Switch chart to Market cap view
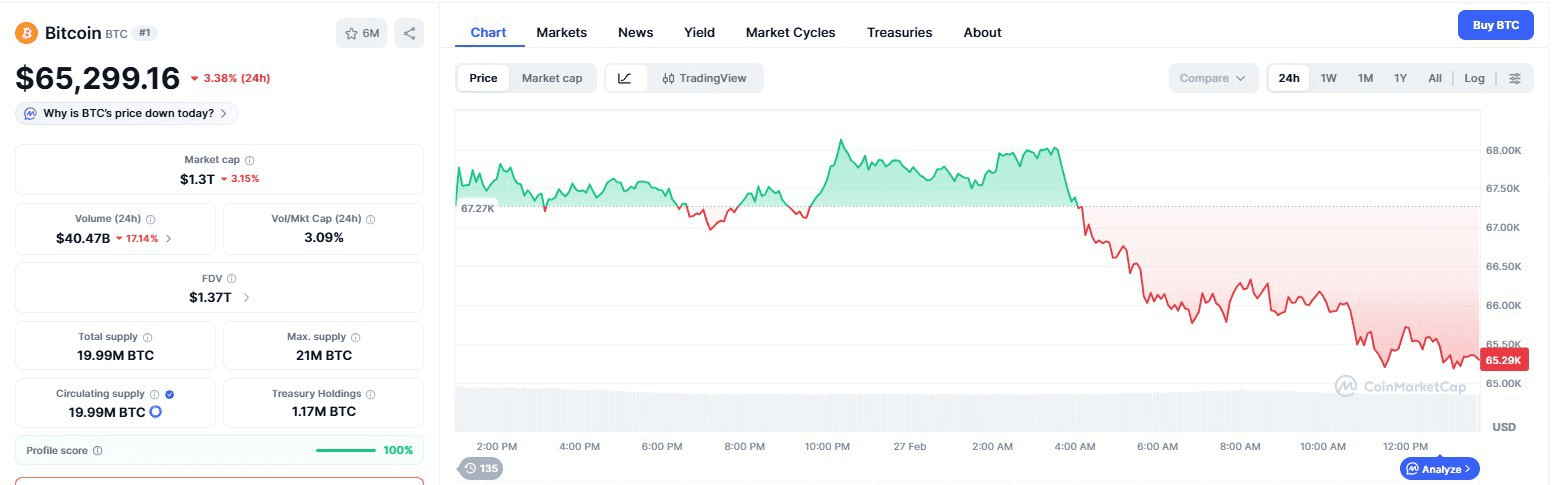1552x485 pixels. 551,78
